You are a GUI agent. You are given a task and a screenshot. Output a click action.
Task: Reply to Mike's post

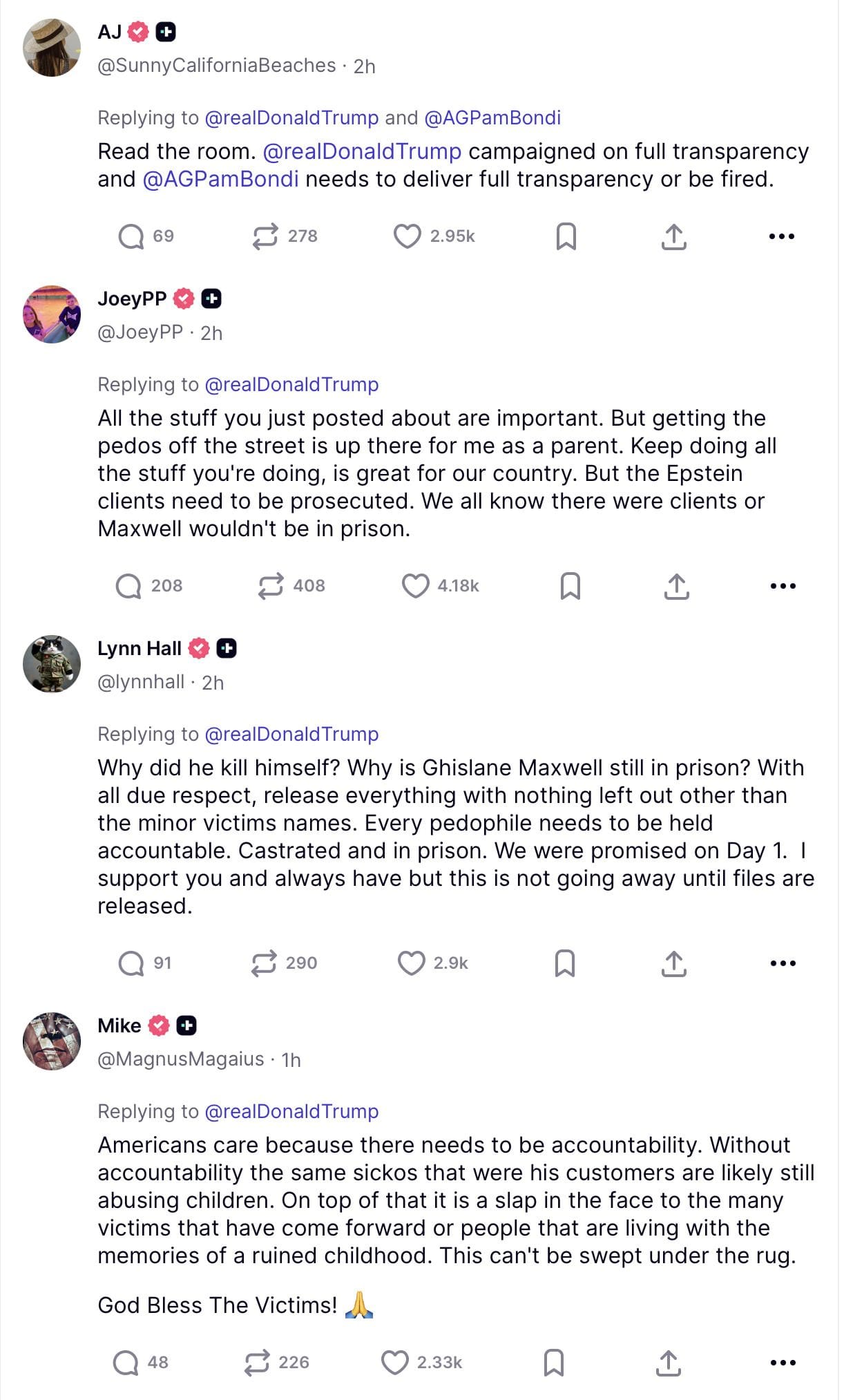pos(126,1363)
